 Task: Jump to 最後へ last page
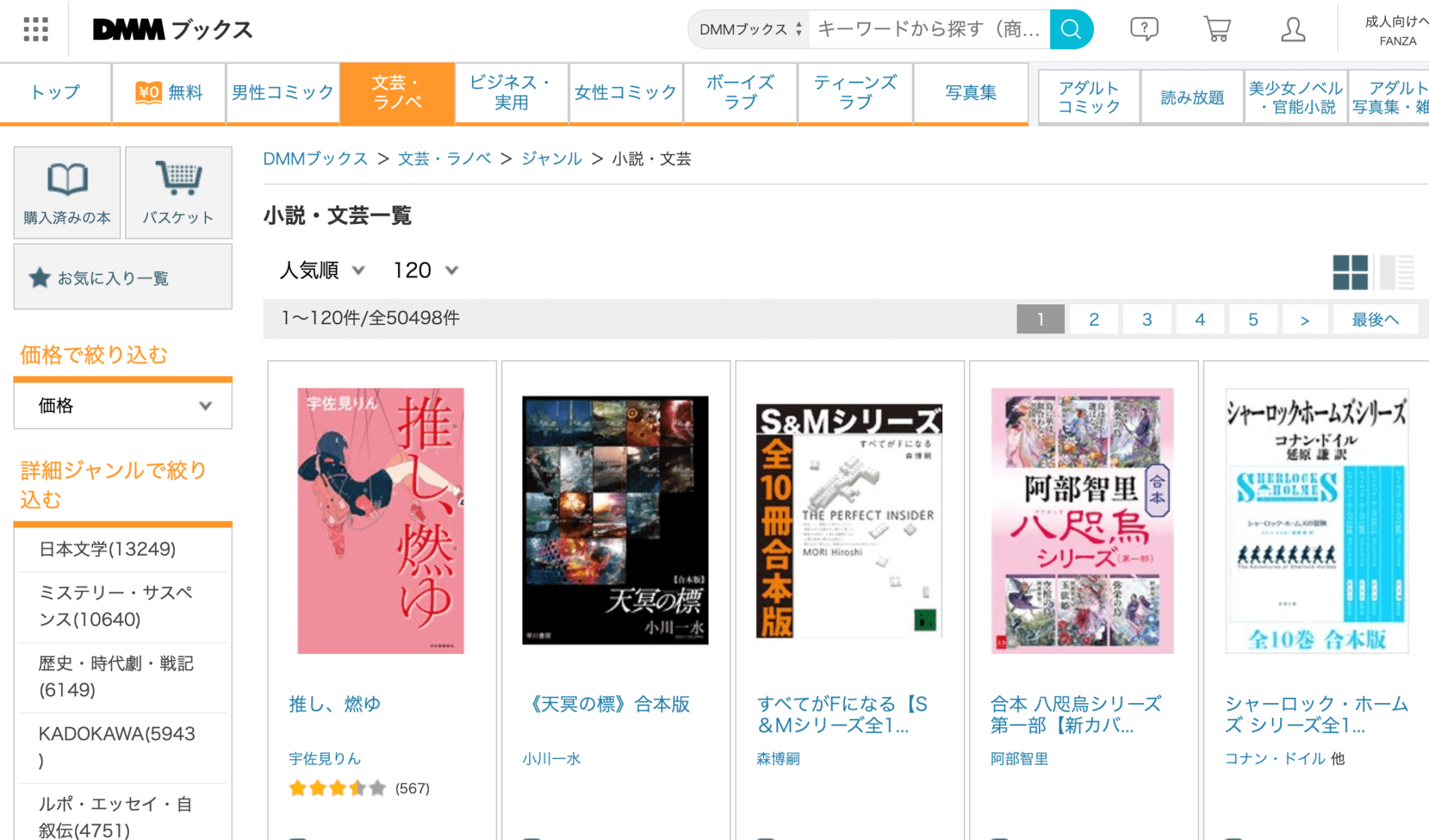click(x=1375, y=319)
